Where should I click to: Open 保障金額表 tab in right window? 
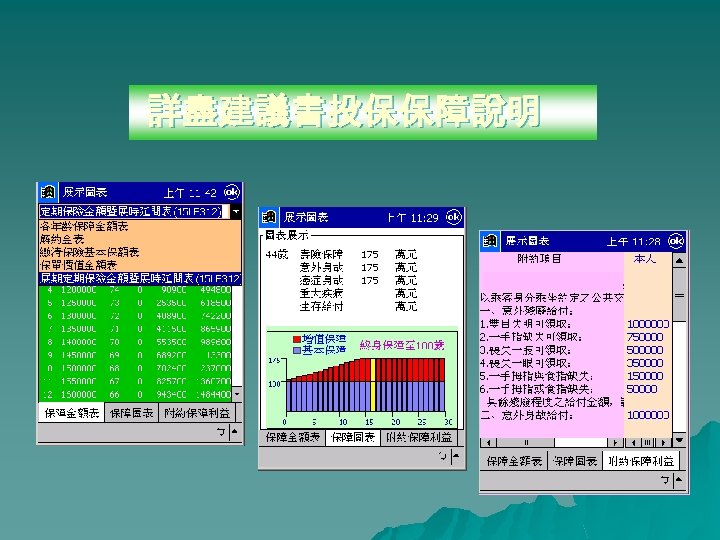click(514, 461)
